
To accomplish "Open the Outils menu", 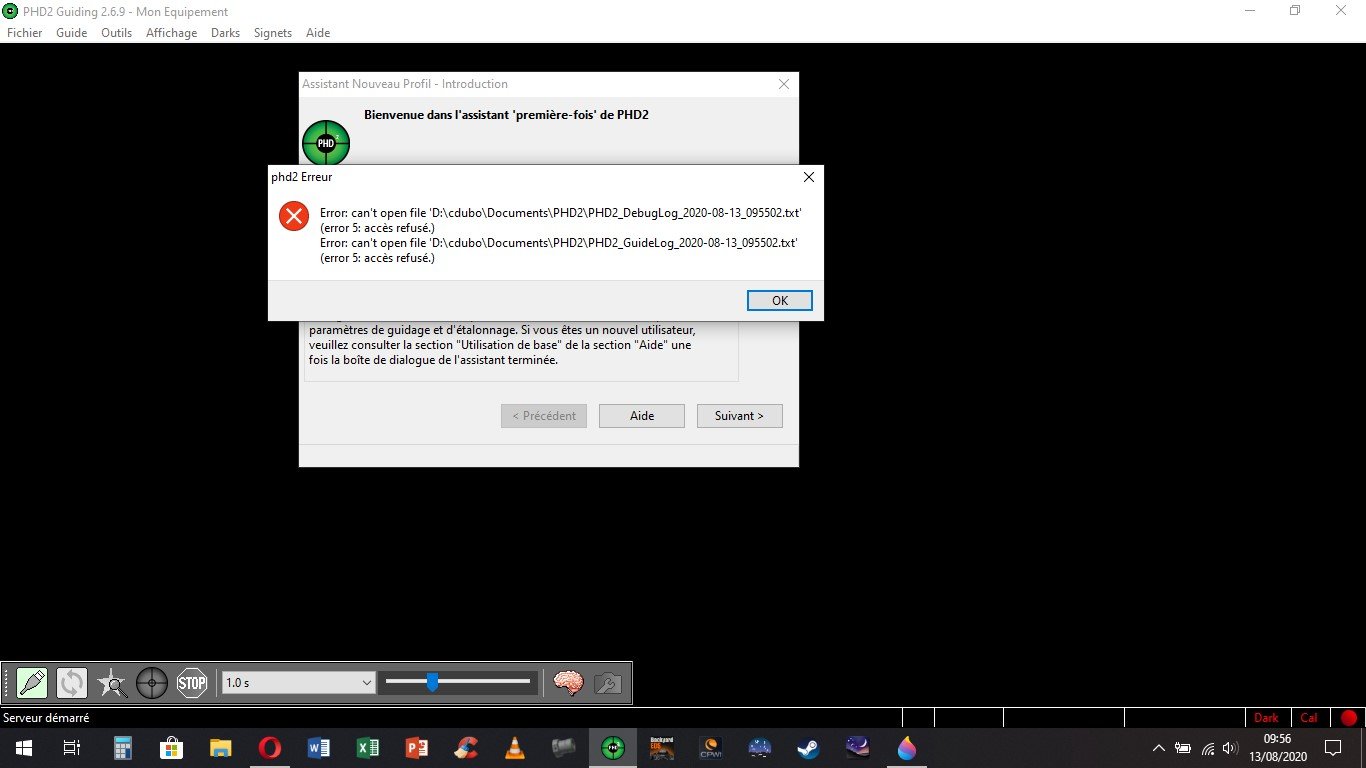I will pos(117,33).
